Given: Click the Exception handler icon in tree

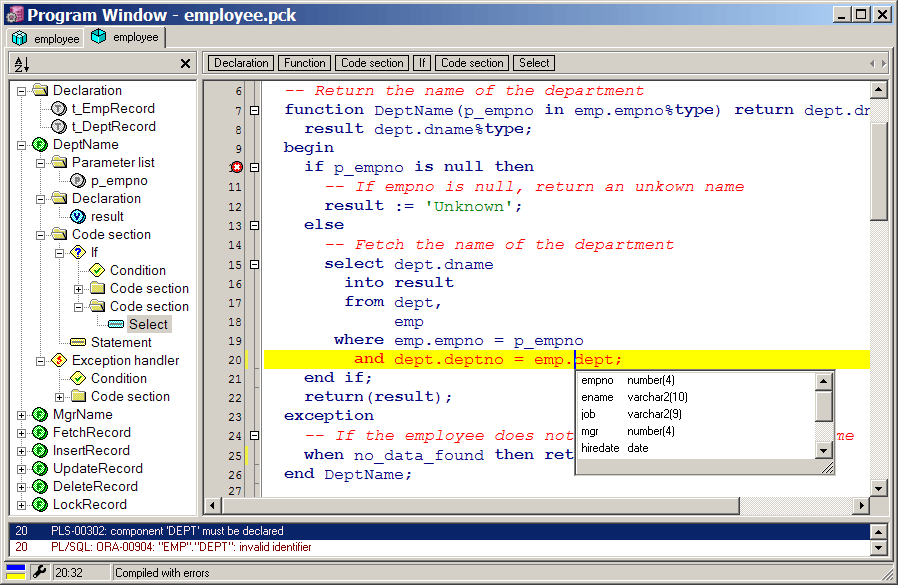Looking at the screenshot, I should 59,361.
